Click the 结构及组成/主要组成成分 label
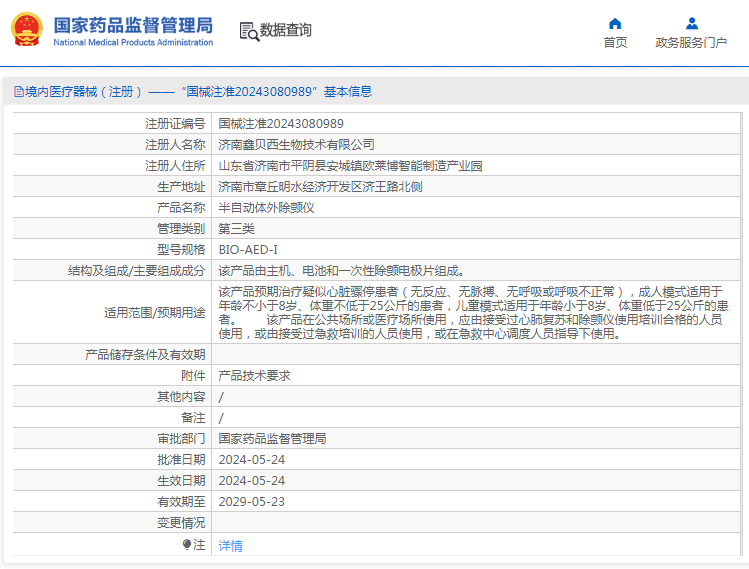Screen dimensions: 749x569 click(137, 271)
